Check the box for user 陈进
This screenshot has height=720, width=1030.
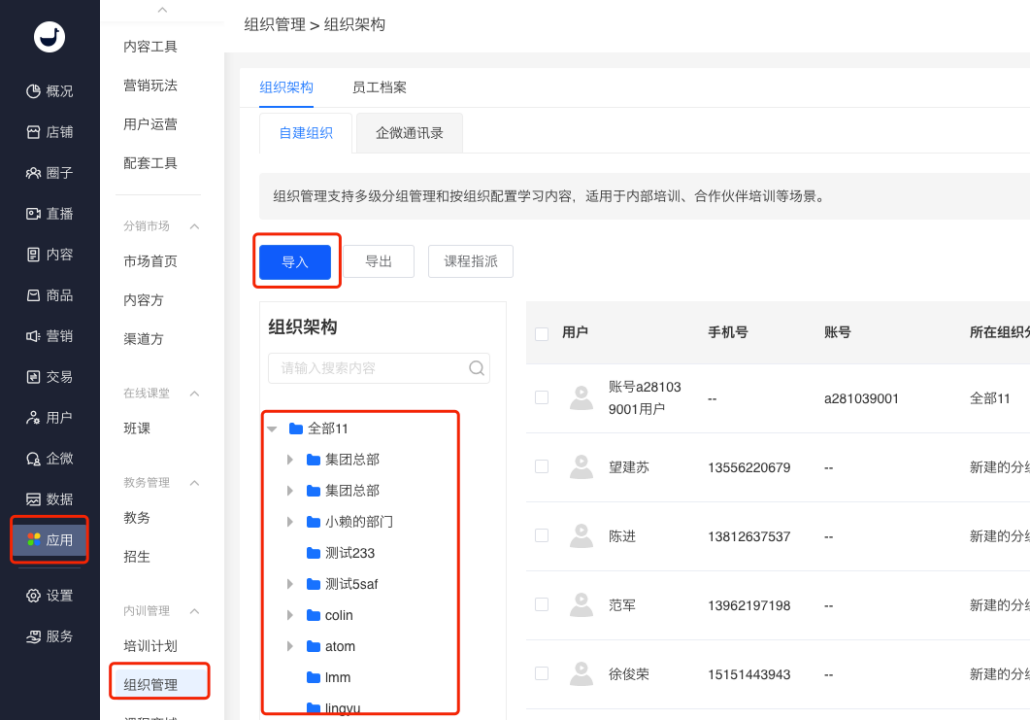tap(542, 536)
